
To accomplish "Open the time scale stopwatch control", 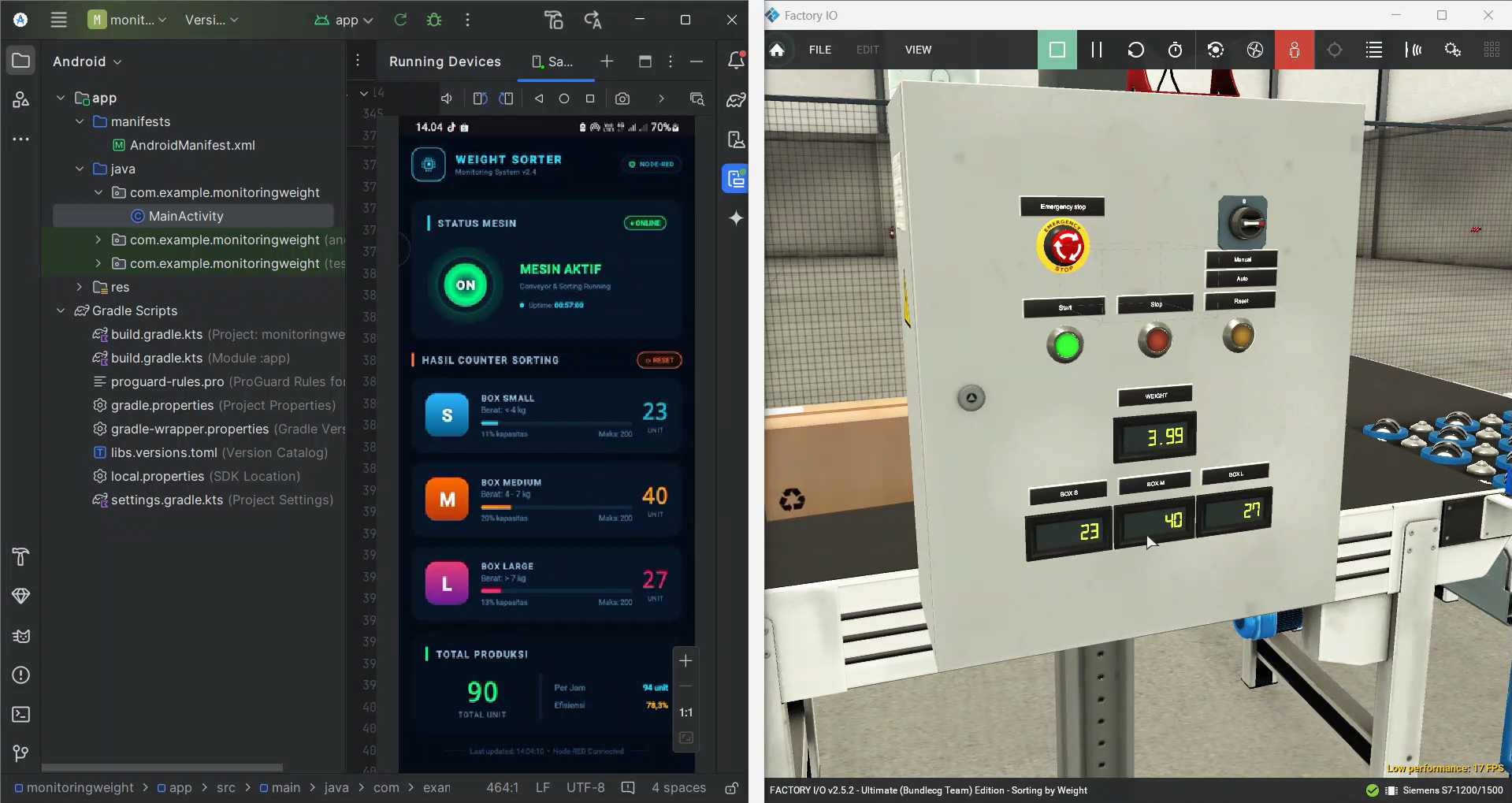I will pyautogui.click(x=1175, y=50).
